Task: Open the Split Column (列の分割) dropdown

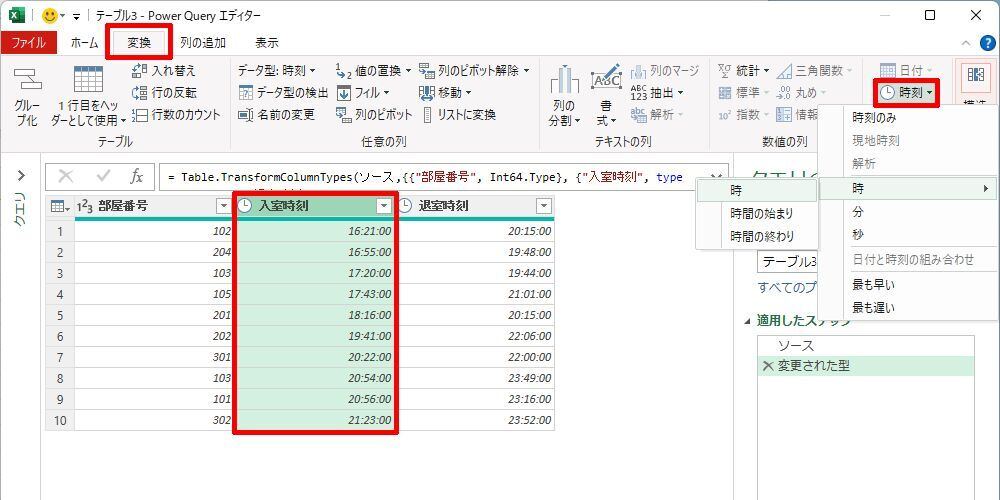Action: [564, 112]
